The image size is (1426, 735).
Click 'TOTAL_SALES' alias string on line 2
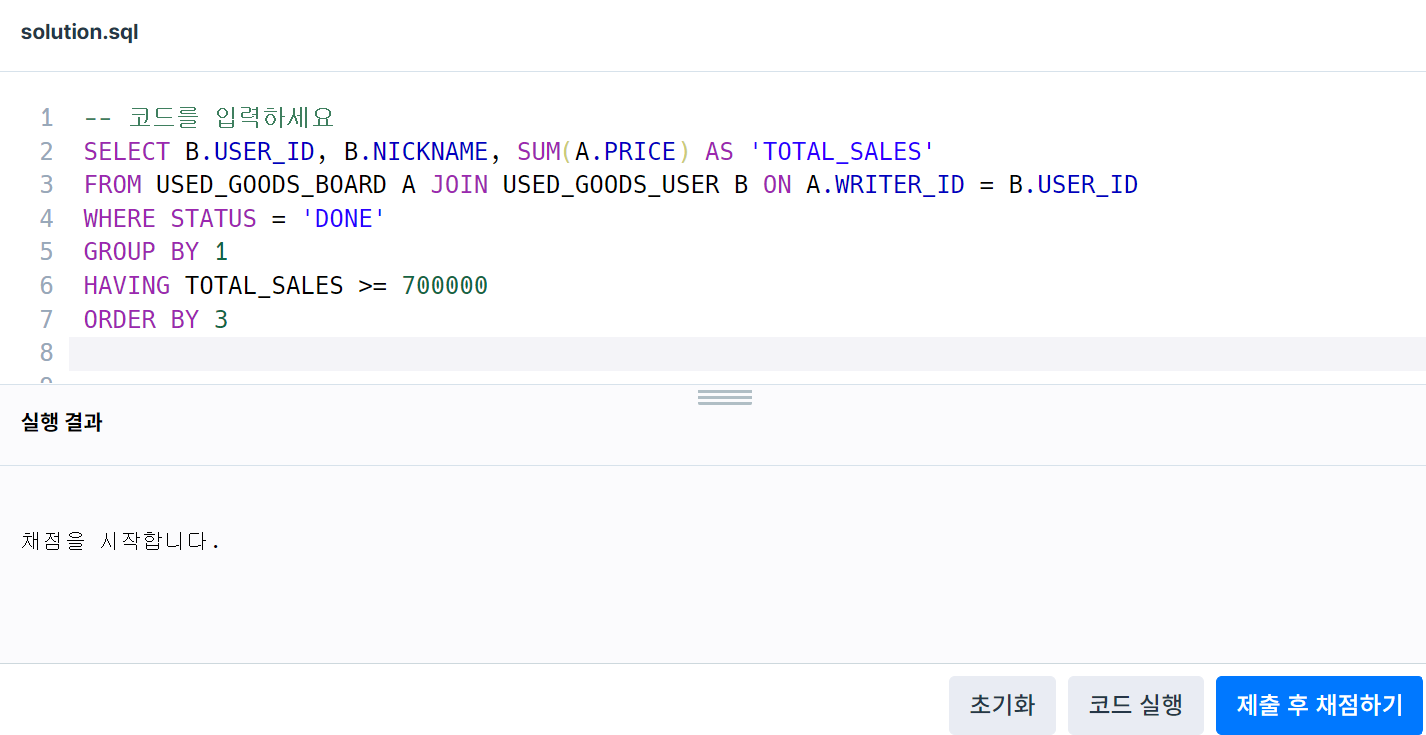[842, 152]
